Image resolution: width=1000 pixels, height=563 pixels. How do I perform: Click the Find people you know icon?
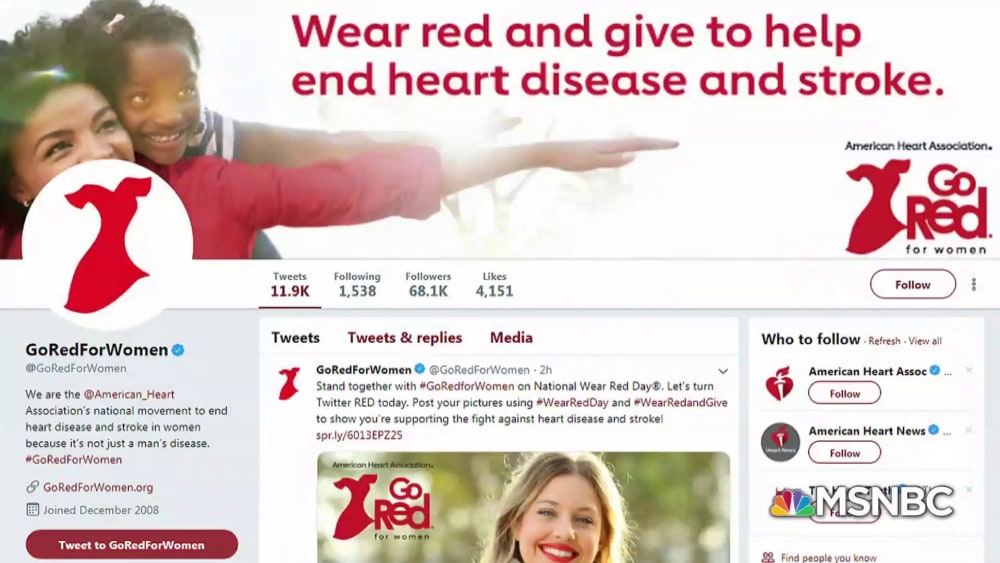point(768,557)
